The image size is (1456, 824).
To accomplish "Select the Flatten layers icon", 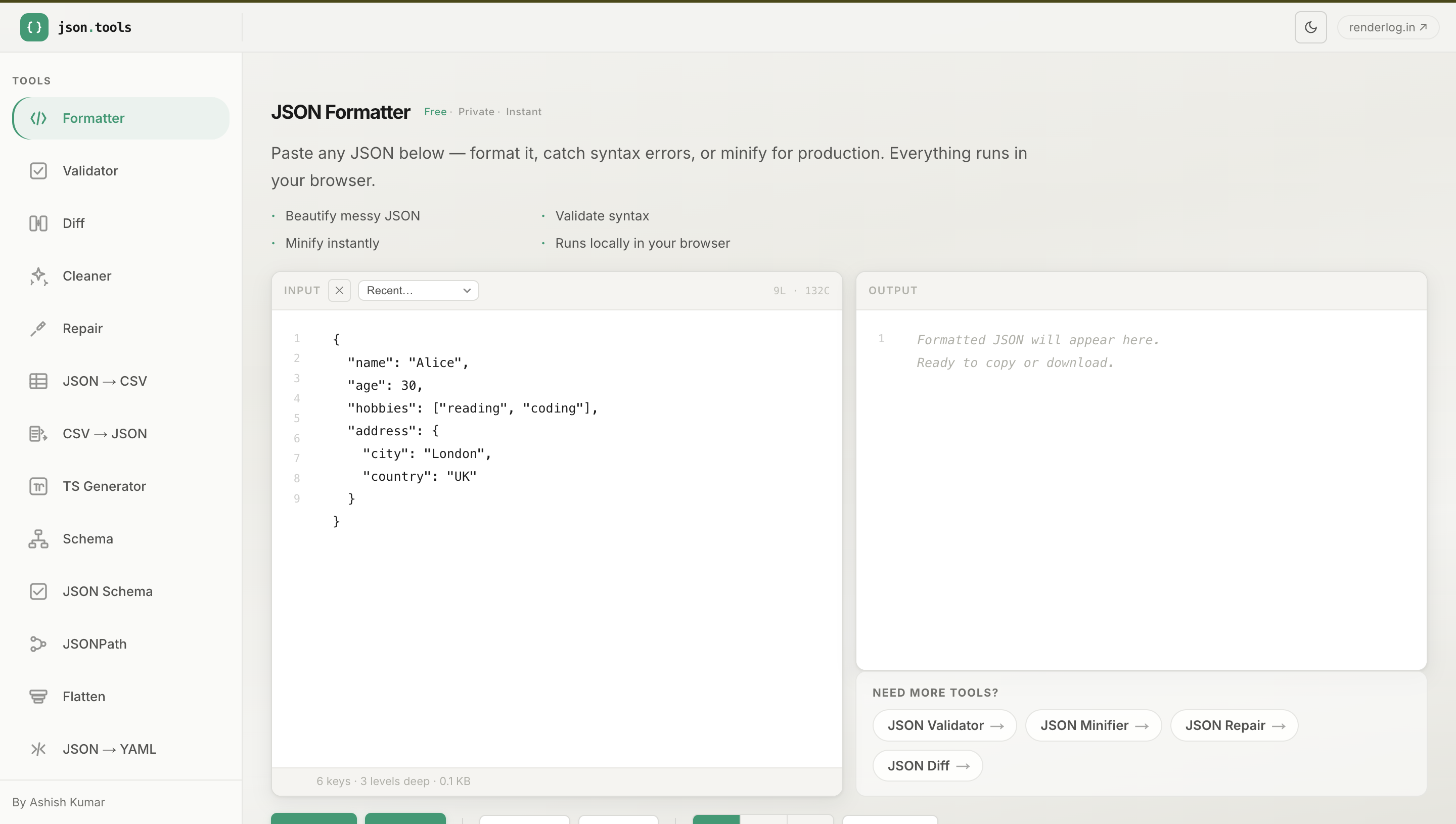I will tap(38, 697).
